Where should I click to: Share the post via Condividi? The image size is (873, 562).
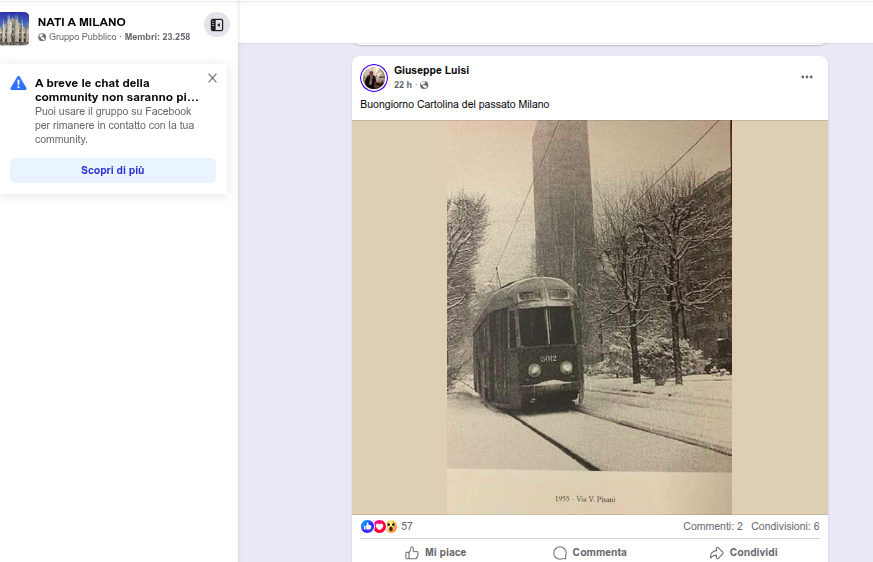pos(743,552)
